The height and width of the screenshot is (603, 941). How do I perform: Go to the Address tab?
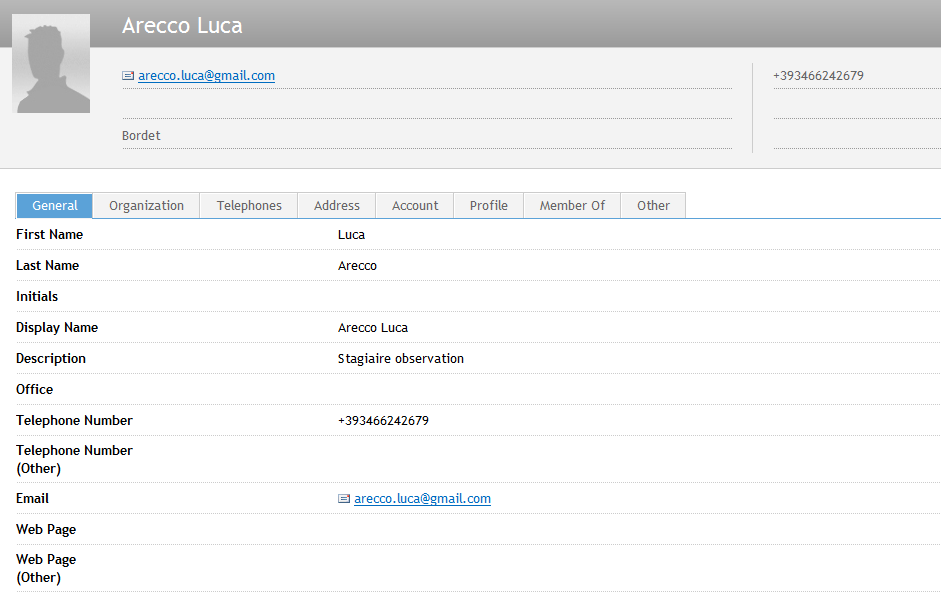pyautogui.click(x=337, y=206)
